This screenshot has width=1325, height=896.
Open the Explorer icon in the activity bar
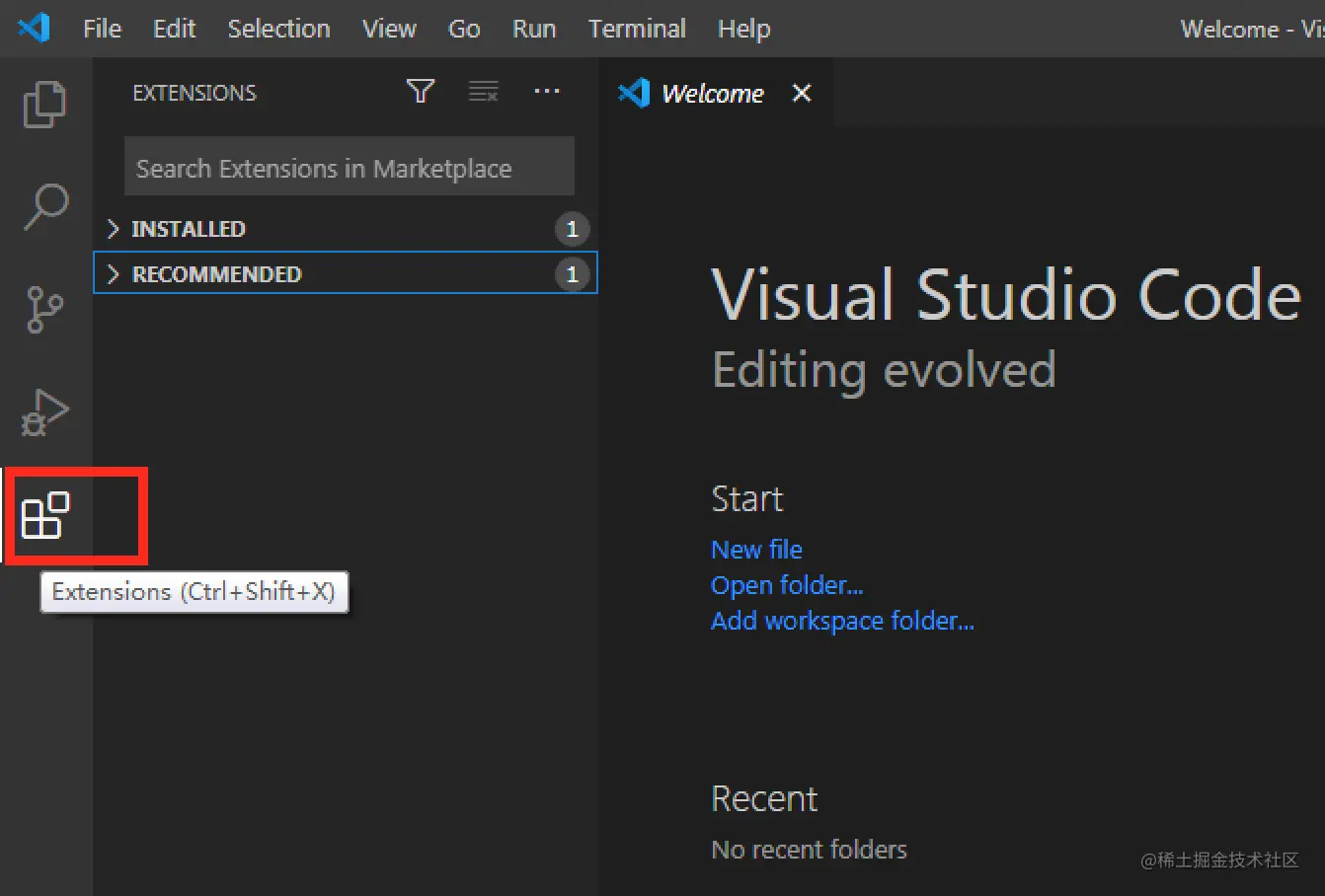click(44, 102)
